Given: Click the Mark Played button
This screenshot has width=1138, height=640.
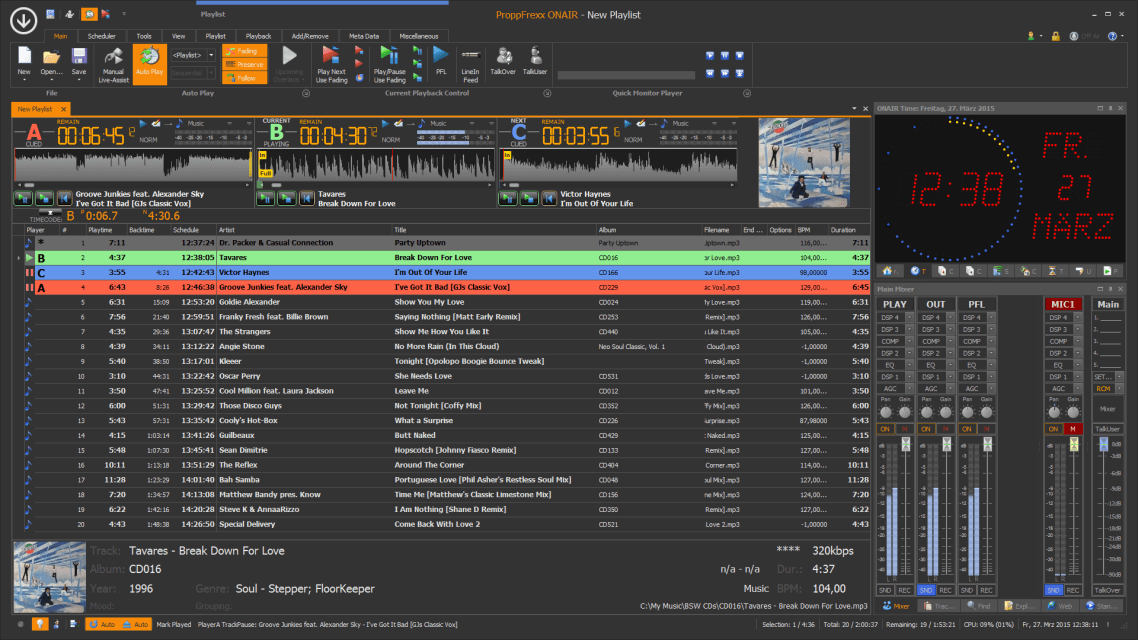Looking at the screenshot, I should 173,623.
